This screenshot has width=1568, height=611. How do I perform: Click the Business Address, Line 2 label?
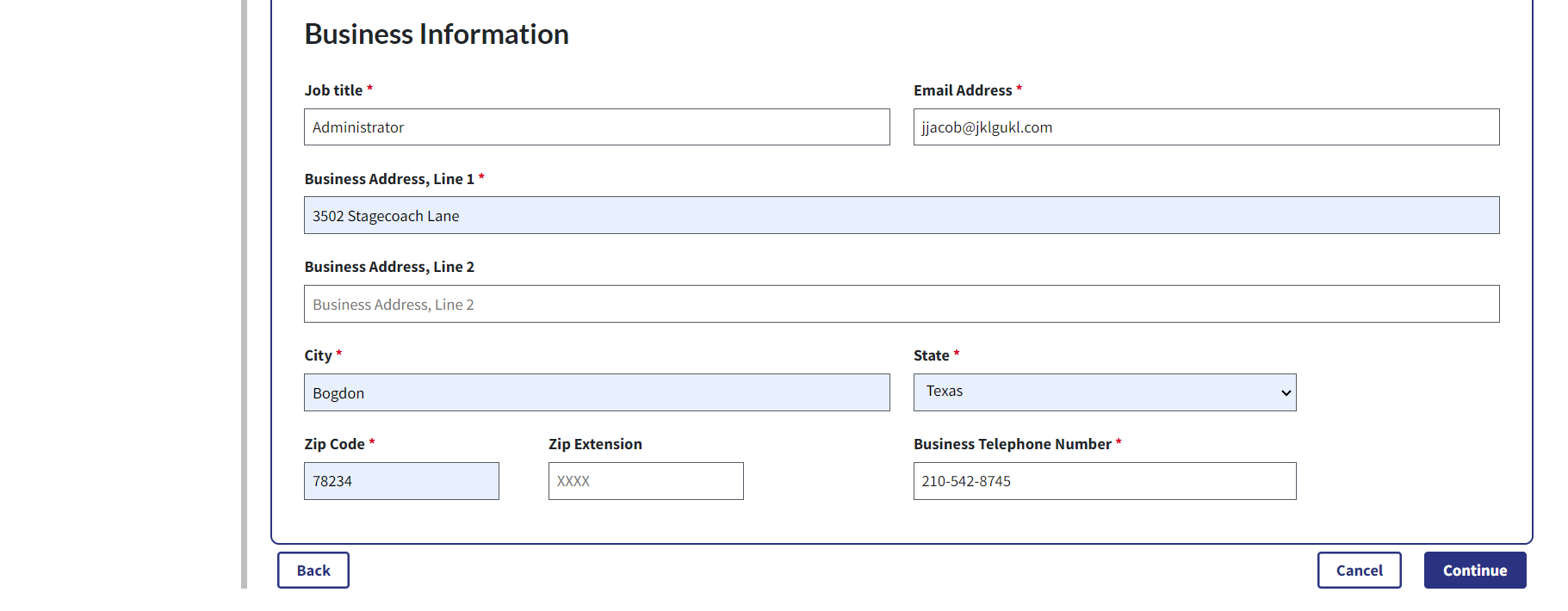tap(389, 267)
